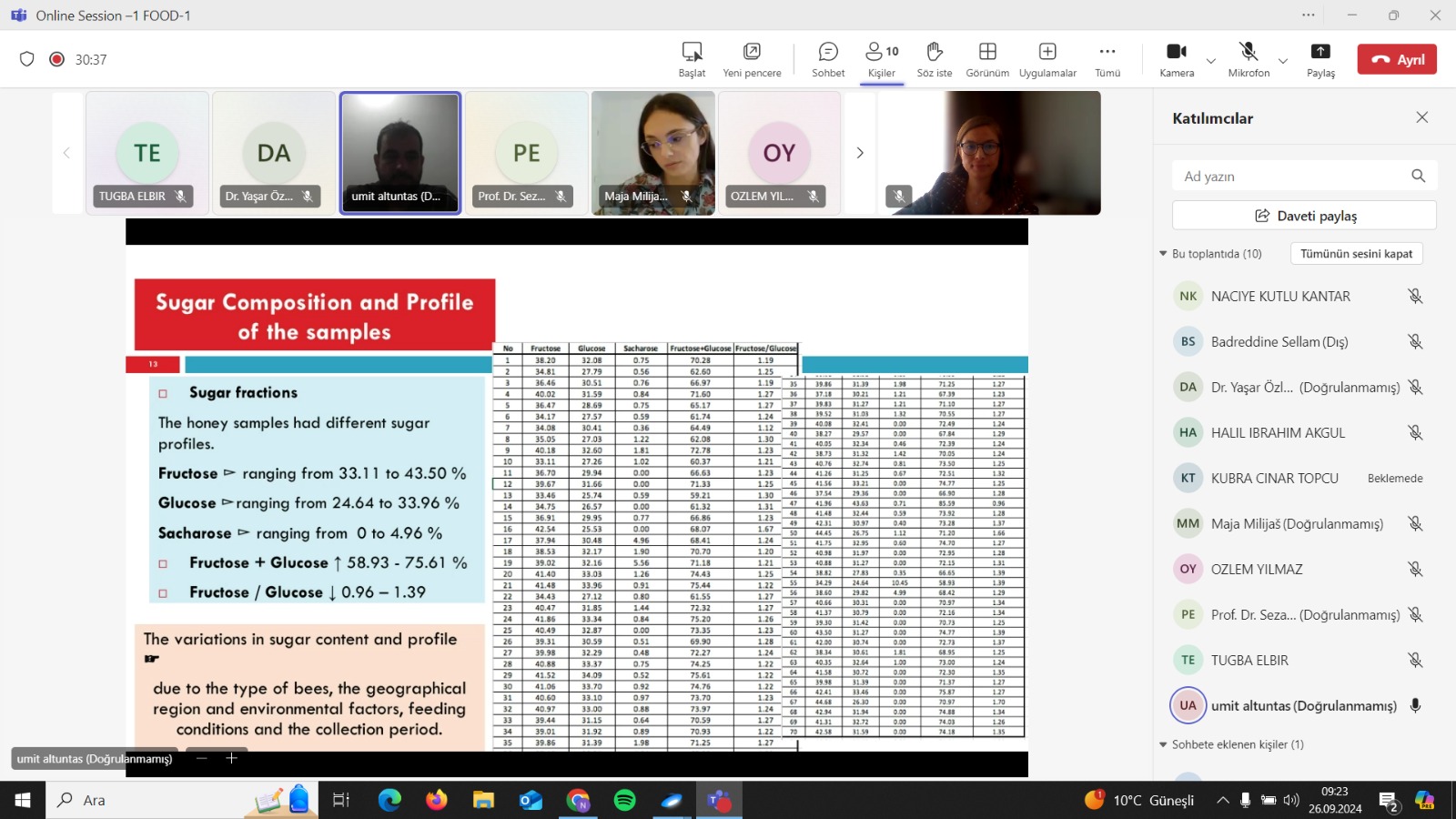The image size is (1456, 819).
Task: Toggle microphone for NACIYE KUTLU KANTAR
Action: tap(1415, 297)
